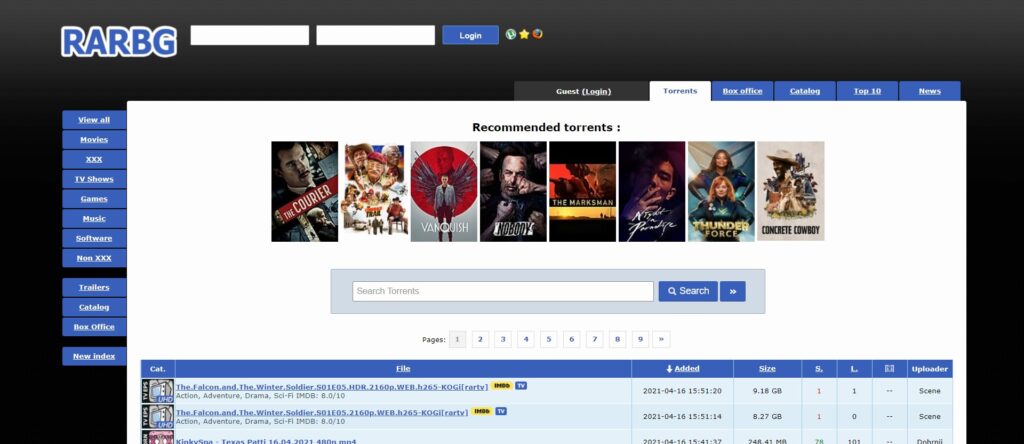The image size is (1024, 444).
Task: Click the 8.27 GB size cell
Action: pyautogui.click(x=767, y=417)
